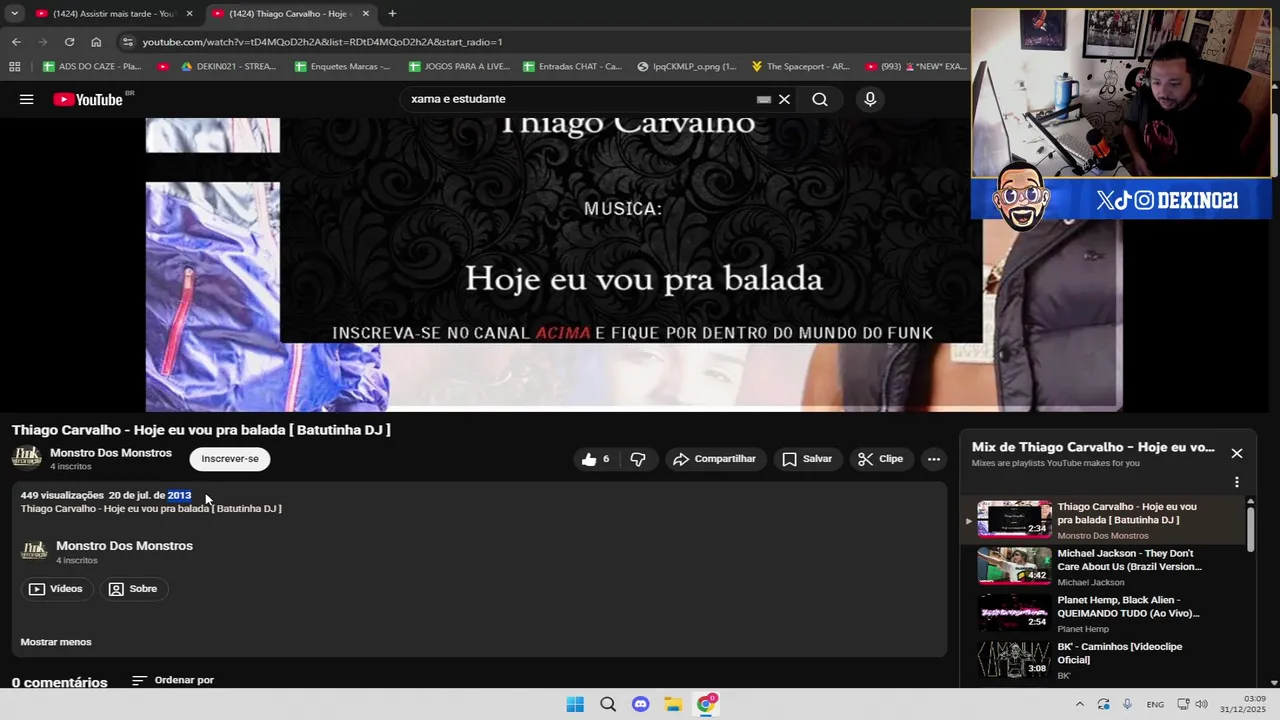
Task: Open Discord from taskbar
Action: tap(641, 704)
